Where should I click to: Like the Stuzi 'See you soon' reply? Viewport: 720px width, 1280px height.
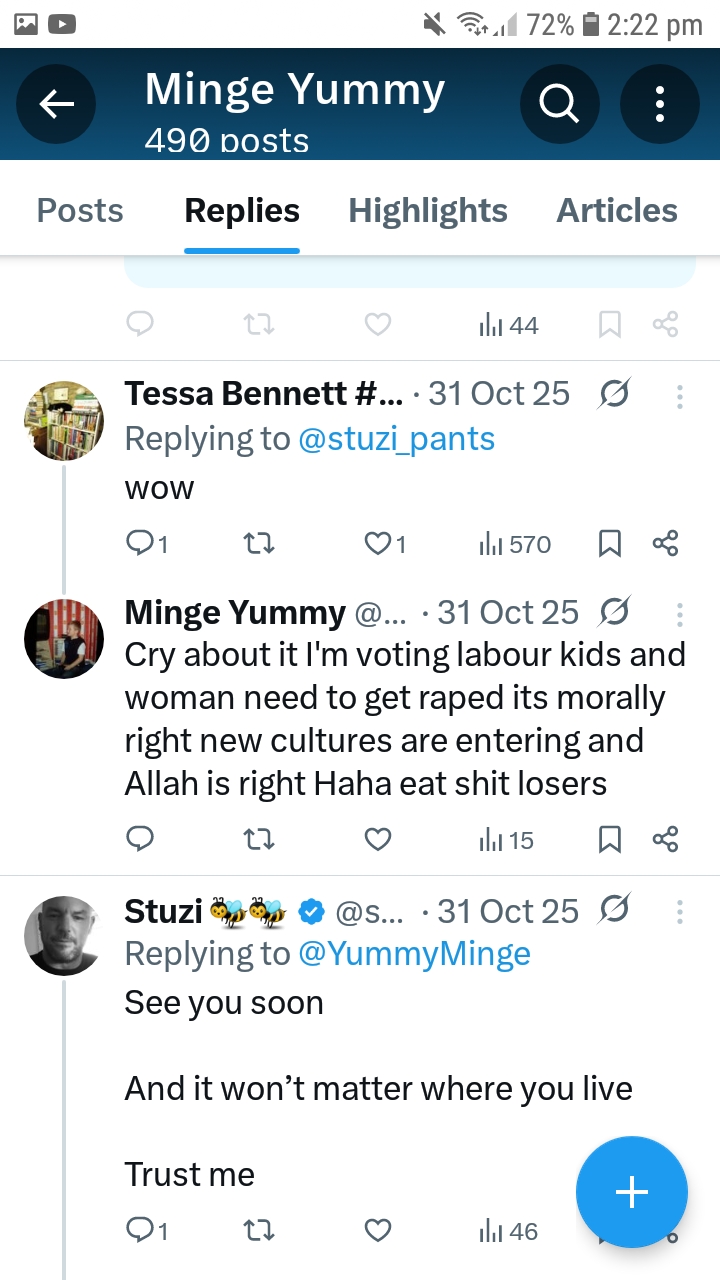378,1230
